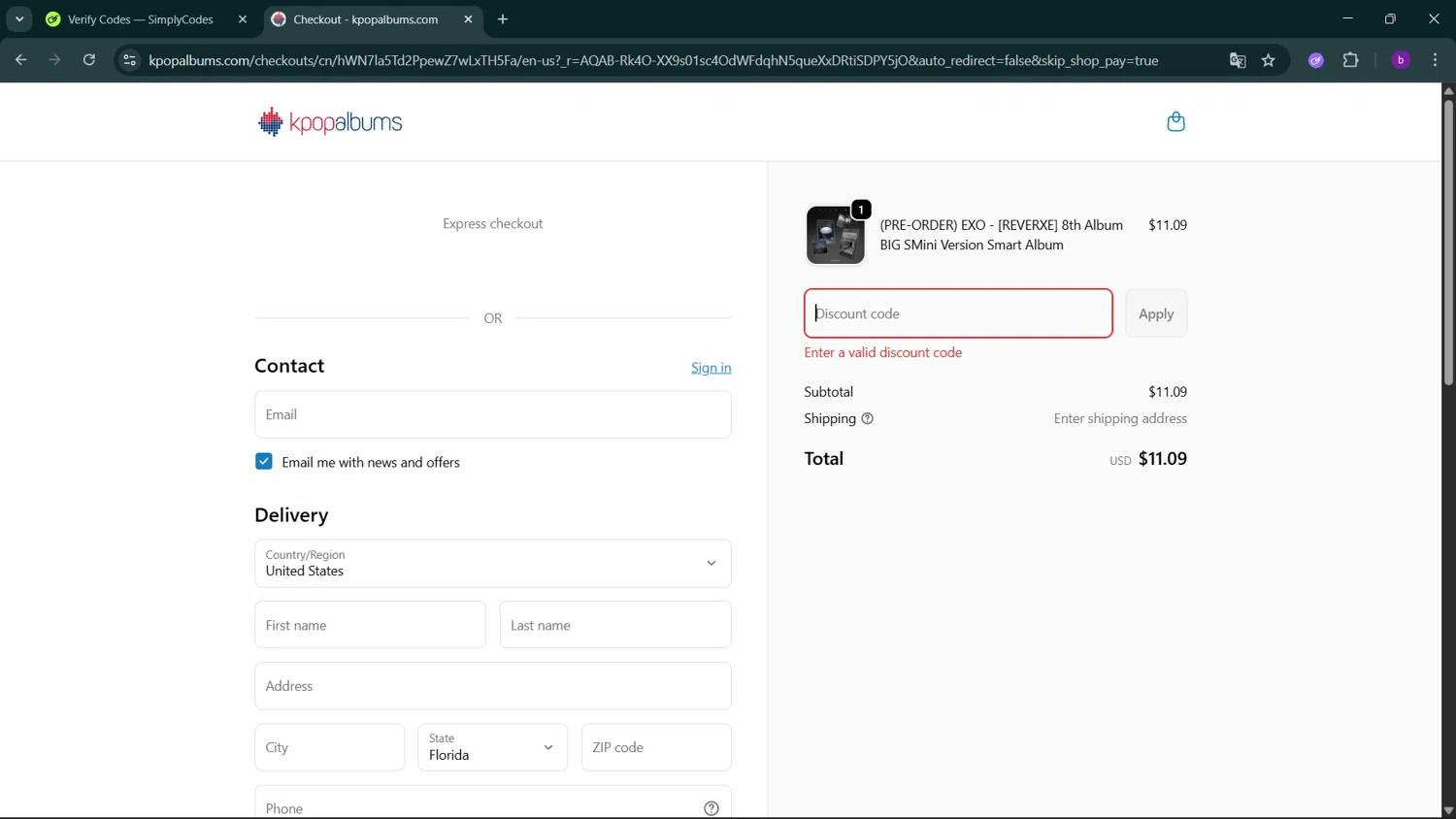Click the Delivery section heading
The width and height of the screenshot is (1456, 819).
(x=291, y=515)
